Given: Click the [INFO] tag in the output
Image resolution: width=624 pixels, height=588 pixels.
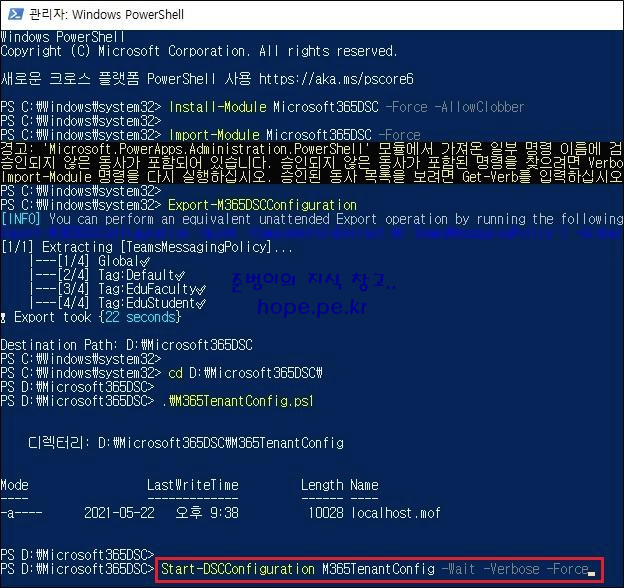Looking at the screenshot, I should coord(21,219).
